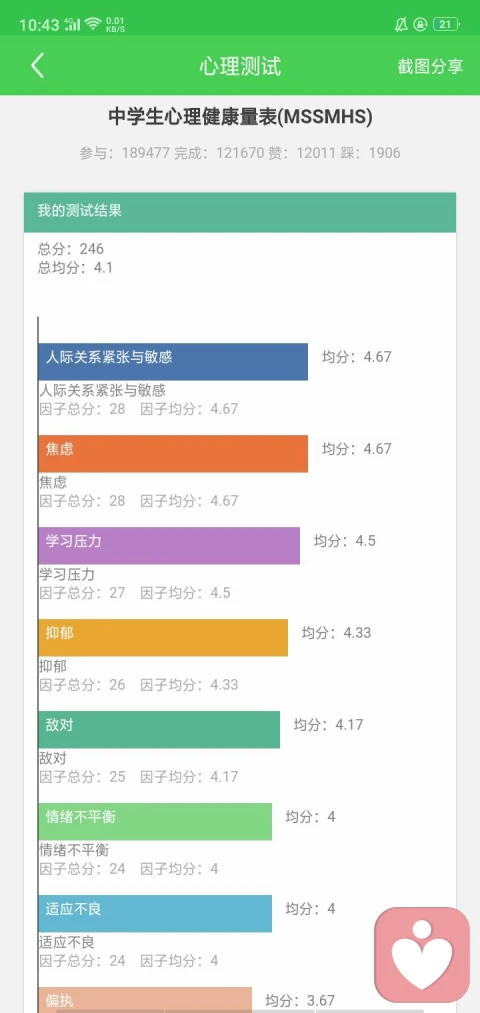Select the salmon 偏执 bar

(x=145, y=999)
